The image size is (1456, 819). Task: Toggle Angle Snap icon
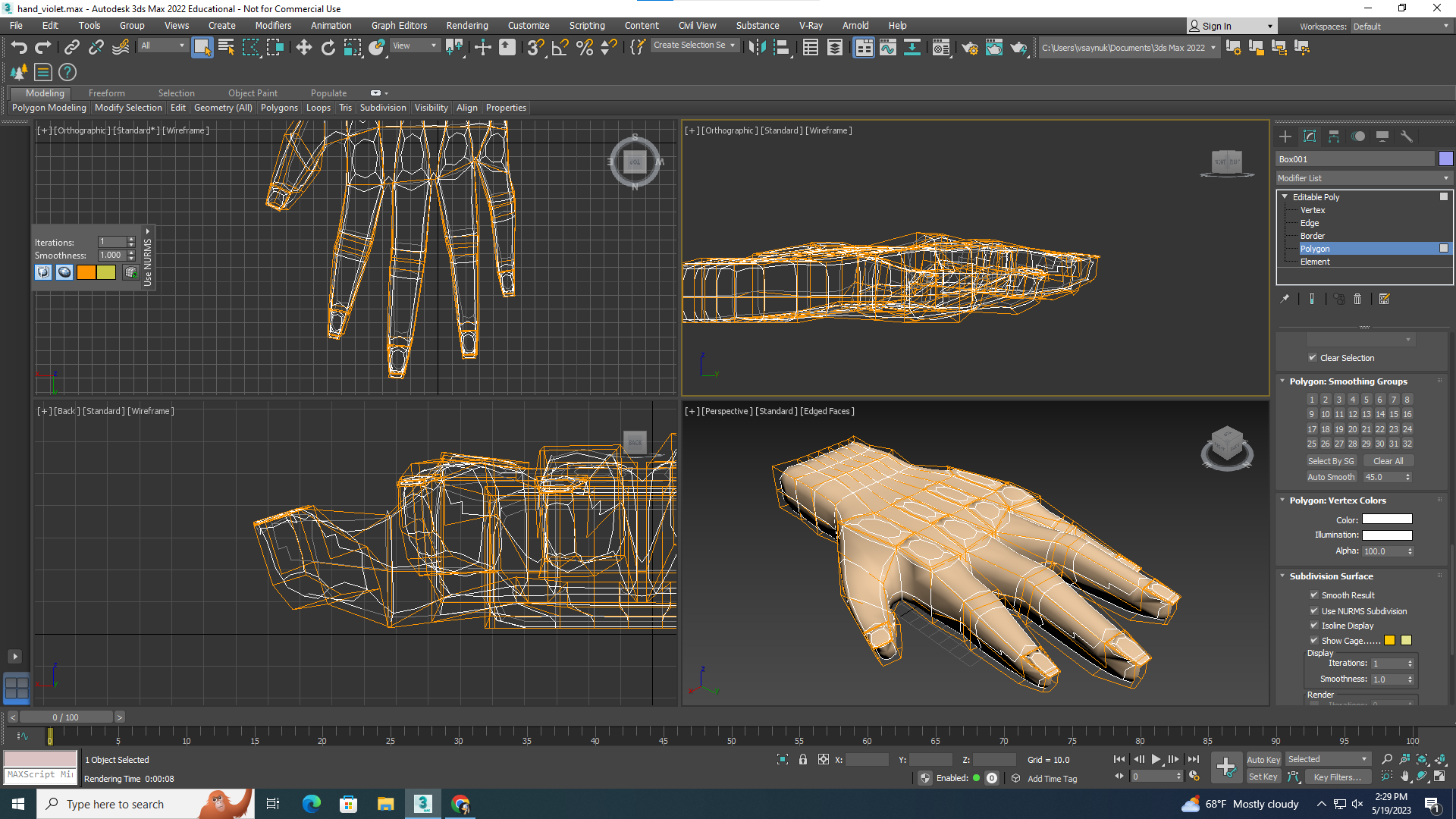(x=560, y=48)
